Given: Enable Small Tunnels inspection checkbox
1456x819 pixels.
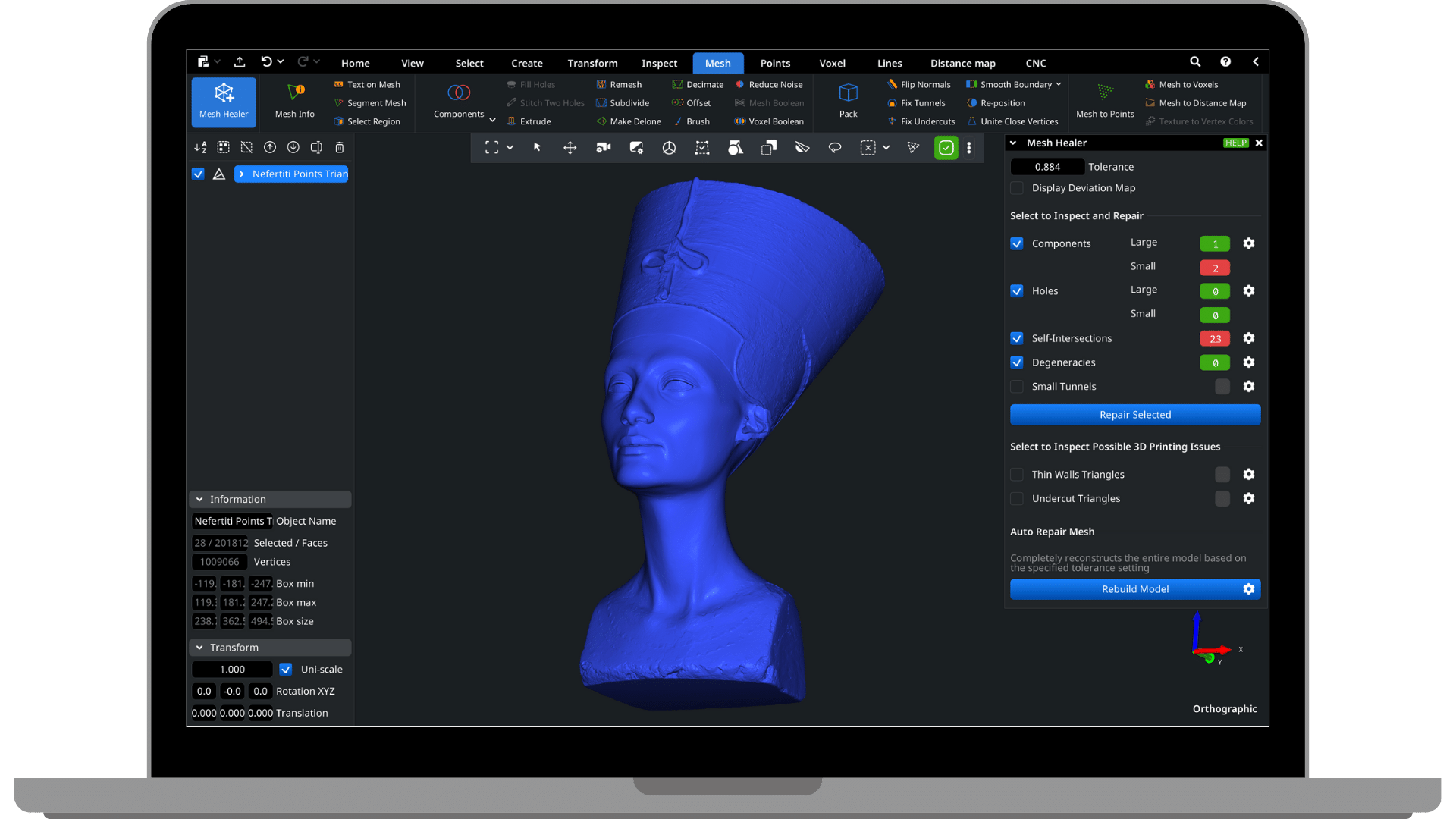Looking at the screenshot, I should [x=1017, y=387].
